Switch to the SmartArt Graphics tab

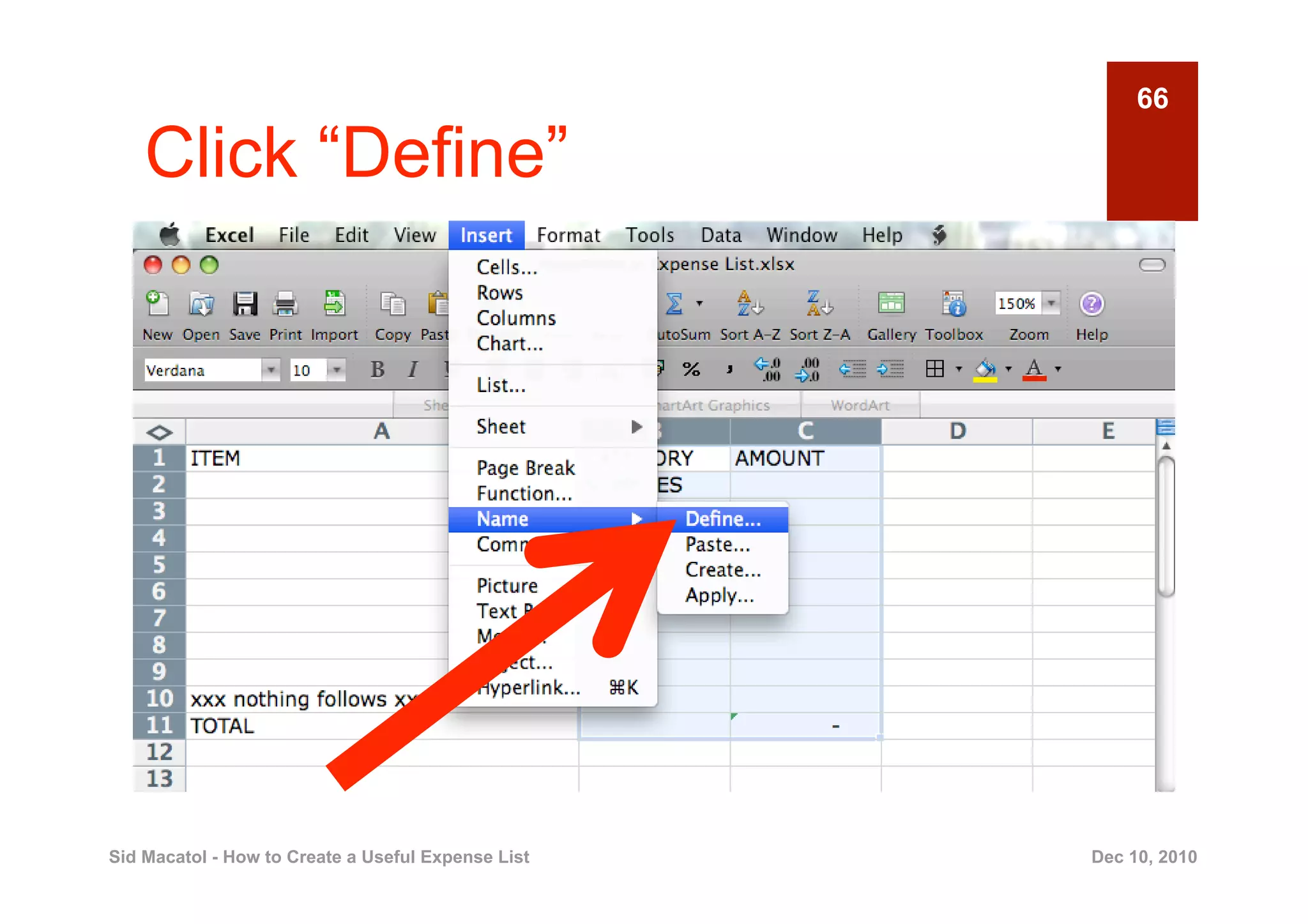point(728,405)
